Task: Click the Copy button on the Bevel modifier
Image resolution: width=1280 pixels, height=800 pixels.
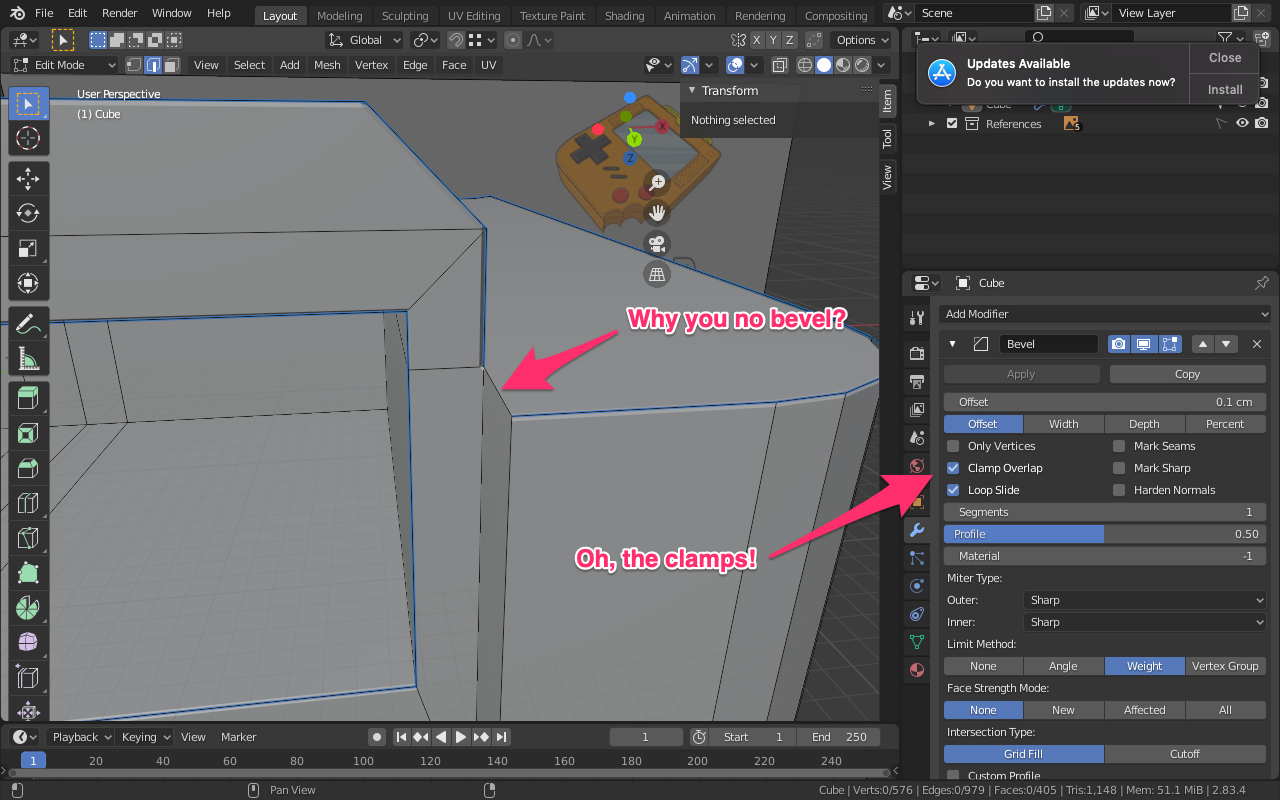Action: pos(1187,373)
